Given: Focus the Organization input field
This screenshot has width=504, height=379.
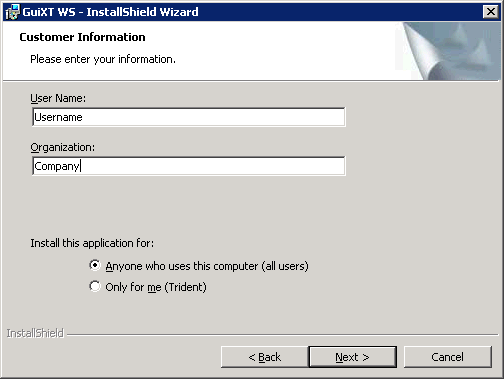Looking at the screenshot, I should [x=189, y=166].
